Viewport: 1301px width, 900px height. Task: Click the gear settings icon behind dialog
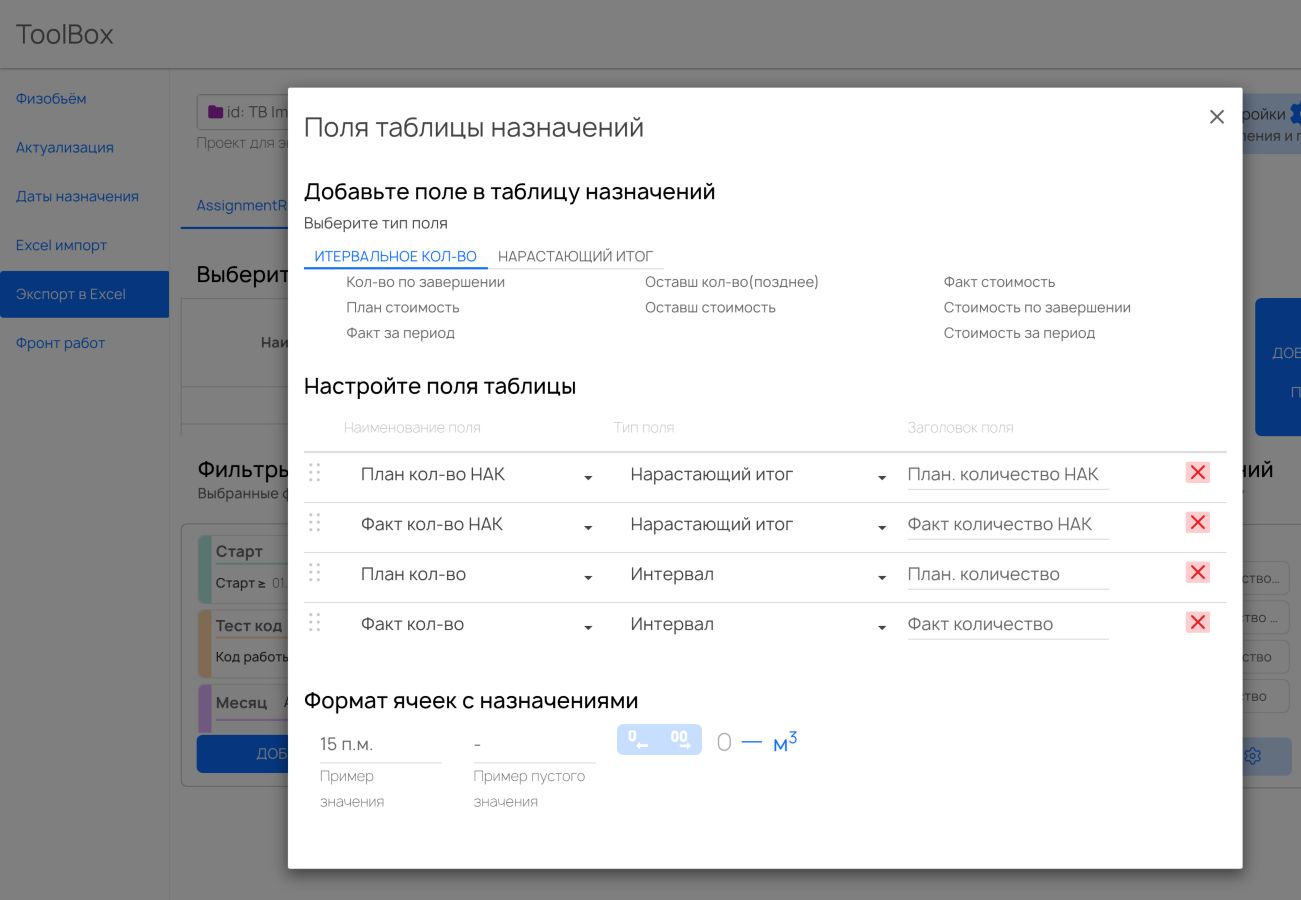(1252, 756)
